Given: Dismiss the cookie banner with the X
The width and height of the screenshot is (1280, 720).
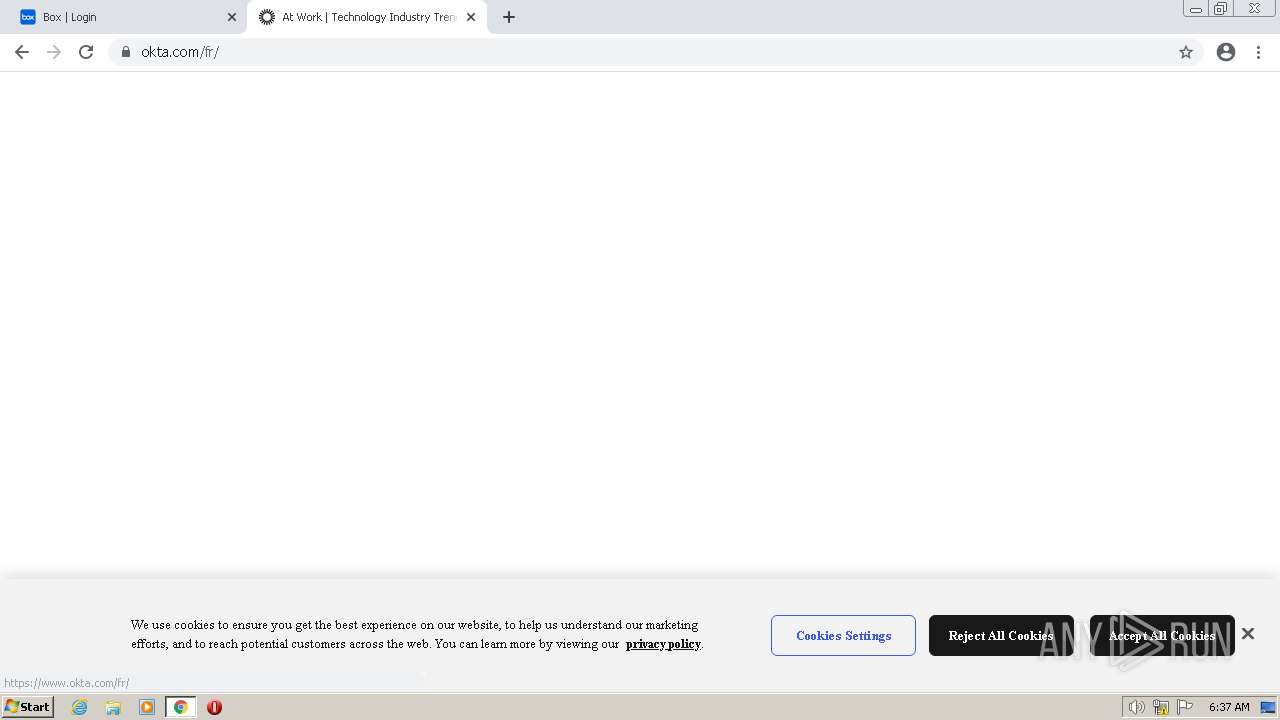Looking at the screenshot, I should pyautogui.click(x=1248, y=633).
